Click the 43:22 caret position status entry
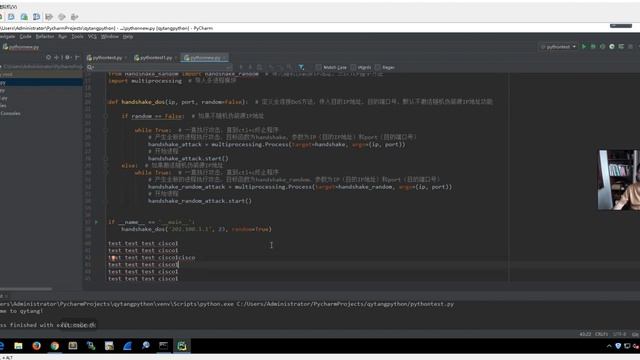Screen dimensions: 640x360 point(585,334)
